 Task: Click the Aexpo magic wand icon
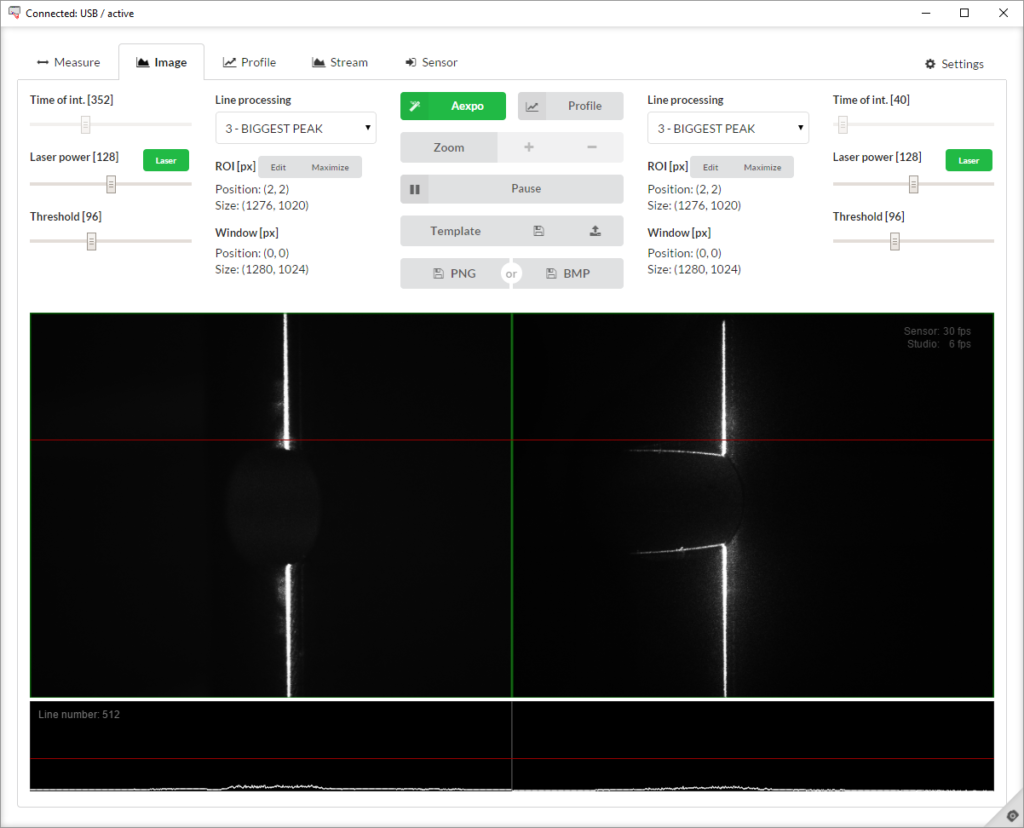coord(414,106)
